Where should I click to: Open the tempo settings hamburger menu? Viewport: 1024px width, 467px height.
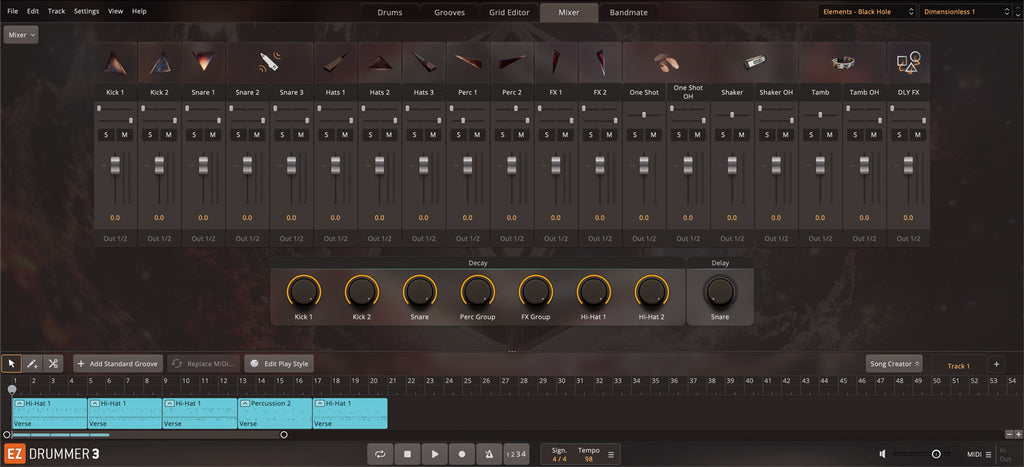[x=611, y=455]
